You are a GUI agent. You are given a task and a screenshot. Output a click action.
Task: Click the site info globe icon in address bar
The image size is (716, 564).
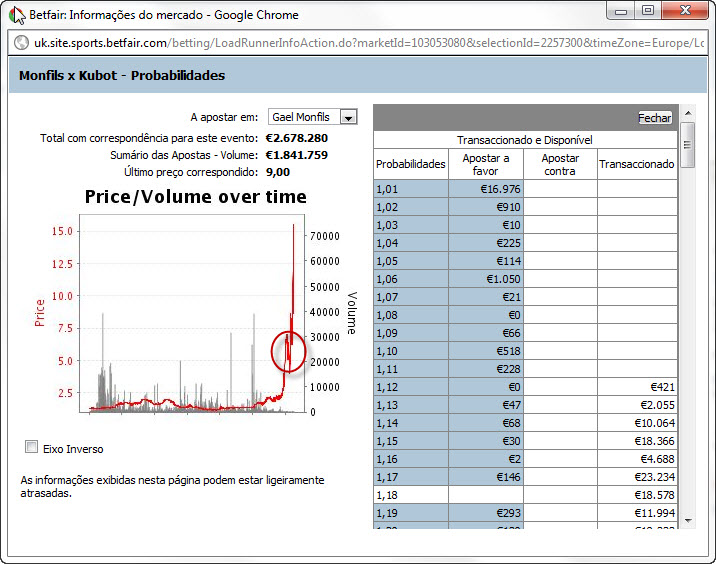point(21,43)
